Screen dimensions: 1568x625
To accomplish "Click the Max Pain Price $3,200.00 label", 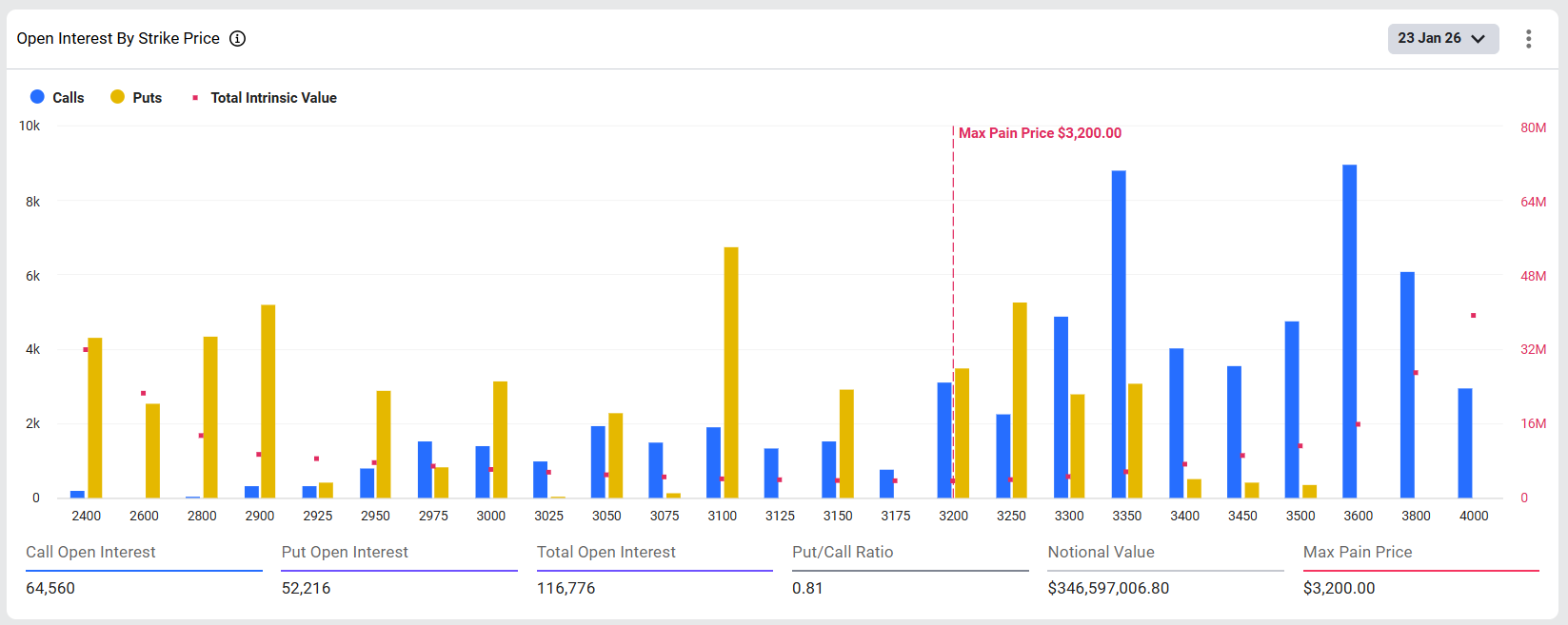I will point(1040,133).
